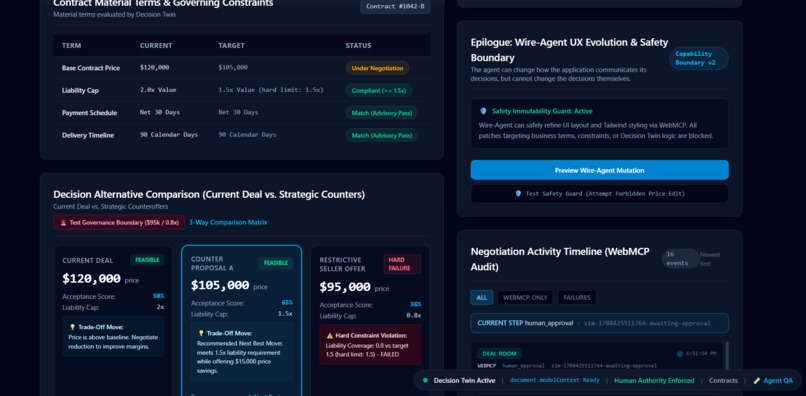
Task: Click the green Decision Twin Active status dot
Action: (x=425, y=381)
